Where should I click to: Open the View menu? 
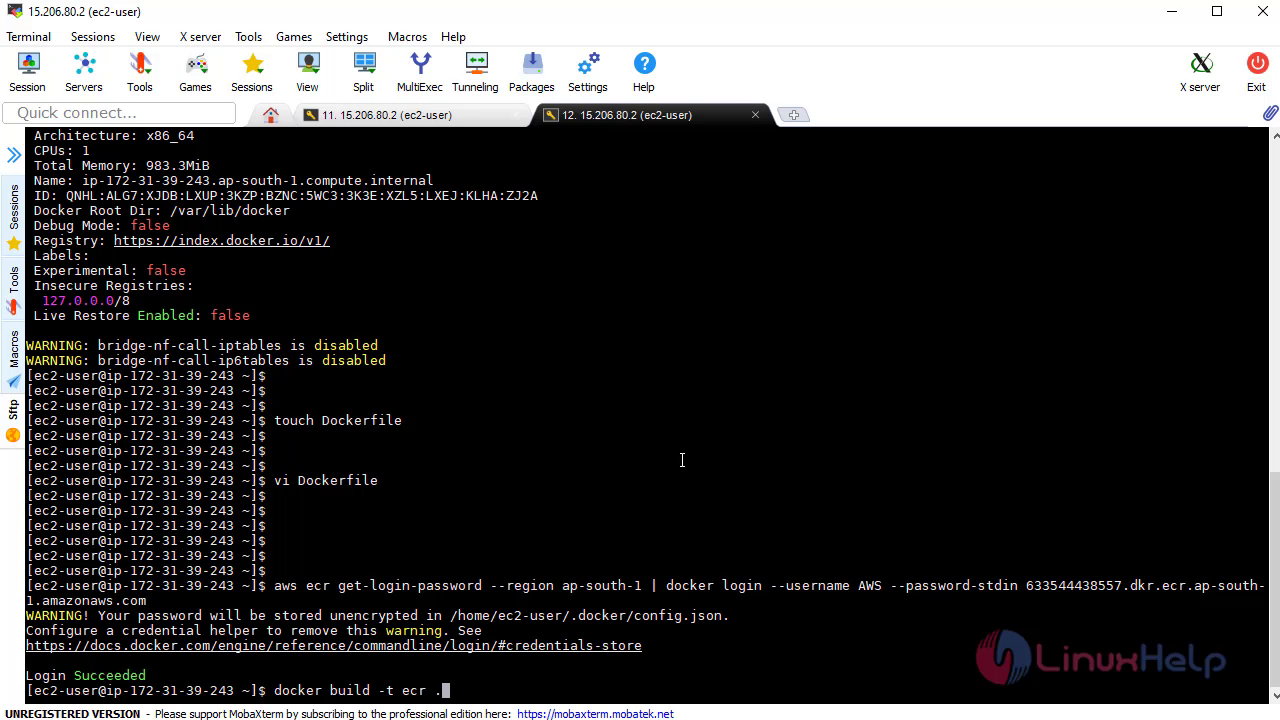[x=147, y=36]
